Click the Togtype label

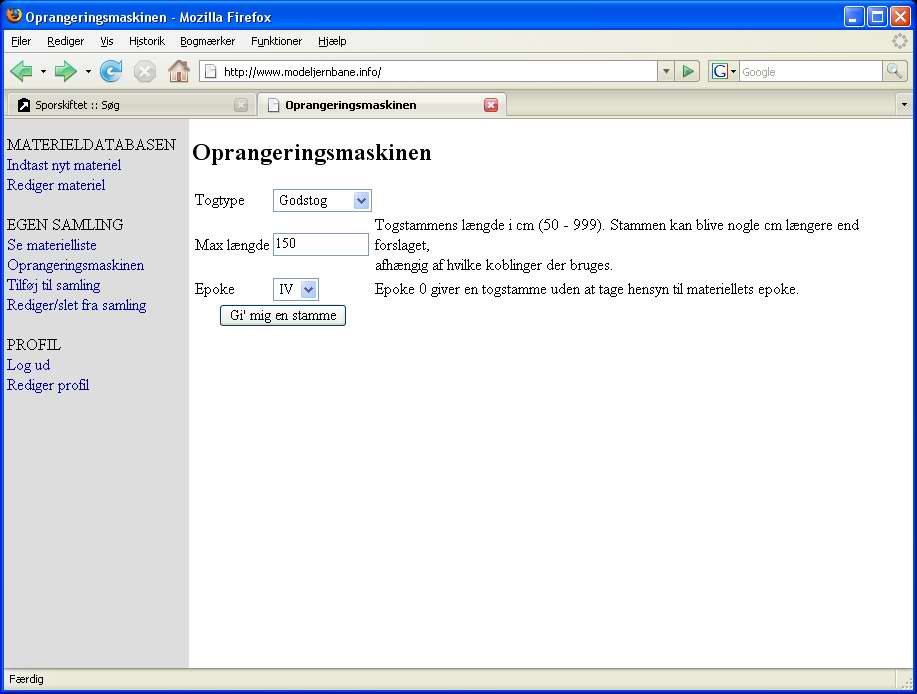pos(219,201)
